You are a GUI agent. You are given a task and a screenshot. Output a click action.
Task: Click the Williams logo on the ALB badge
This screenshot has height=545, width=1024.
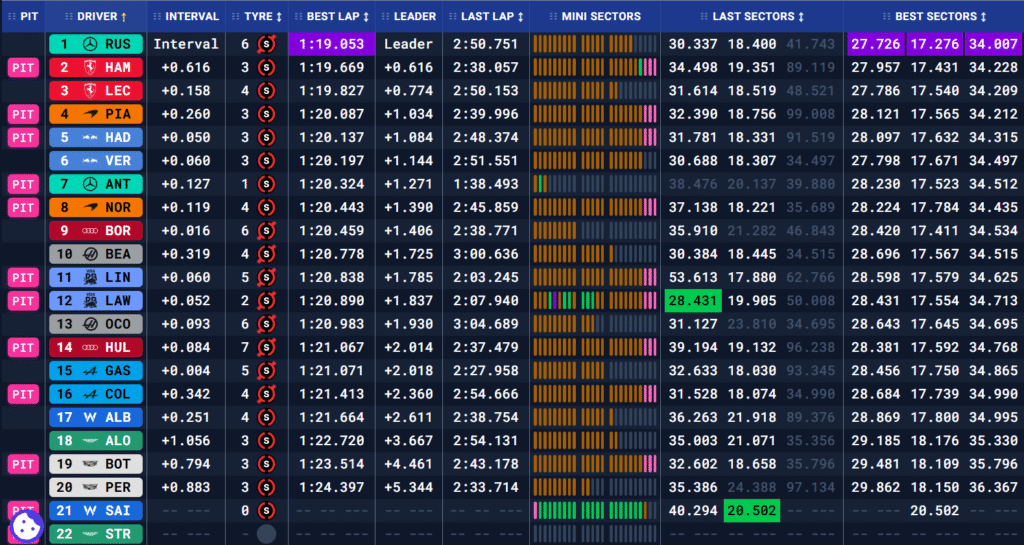pos(90,417)
